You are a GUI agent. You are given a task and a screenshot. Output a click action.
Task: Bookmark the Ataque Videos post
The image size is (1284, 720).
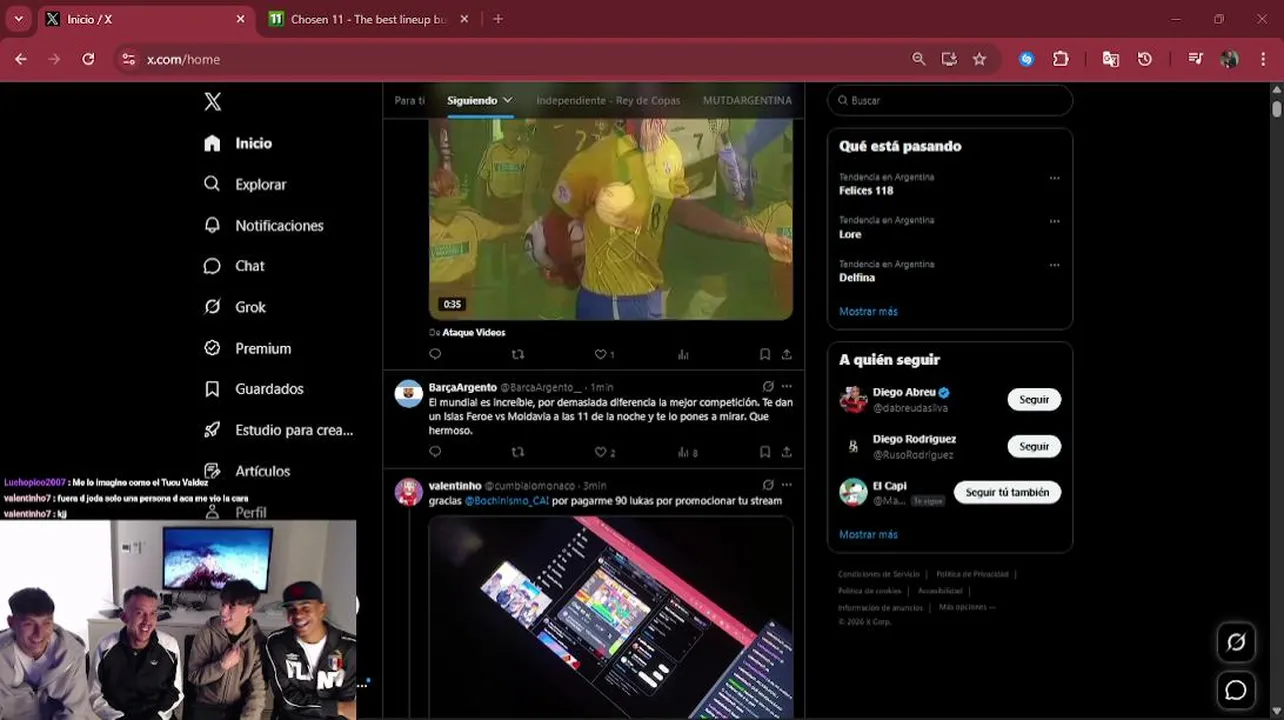[x=765, y=354]
